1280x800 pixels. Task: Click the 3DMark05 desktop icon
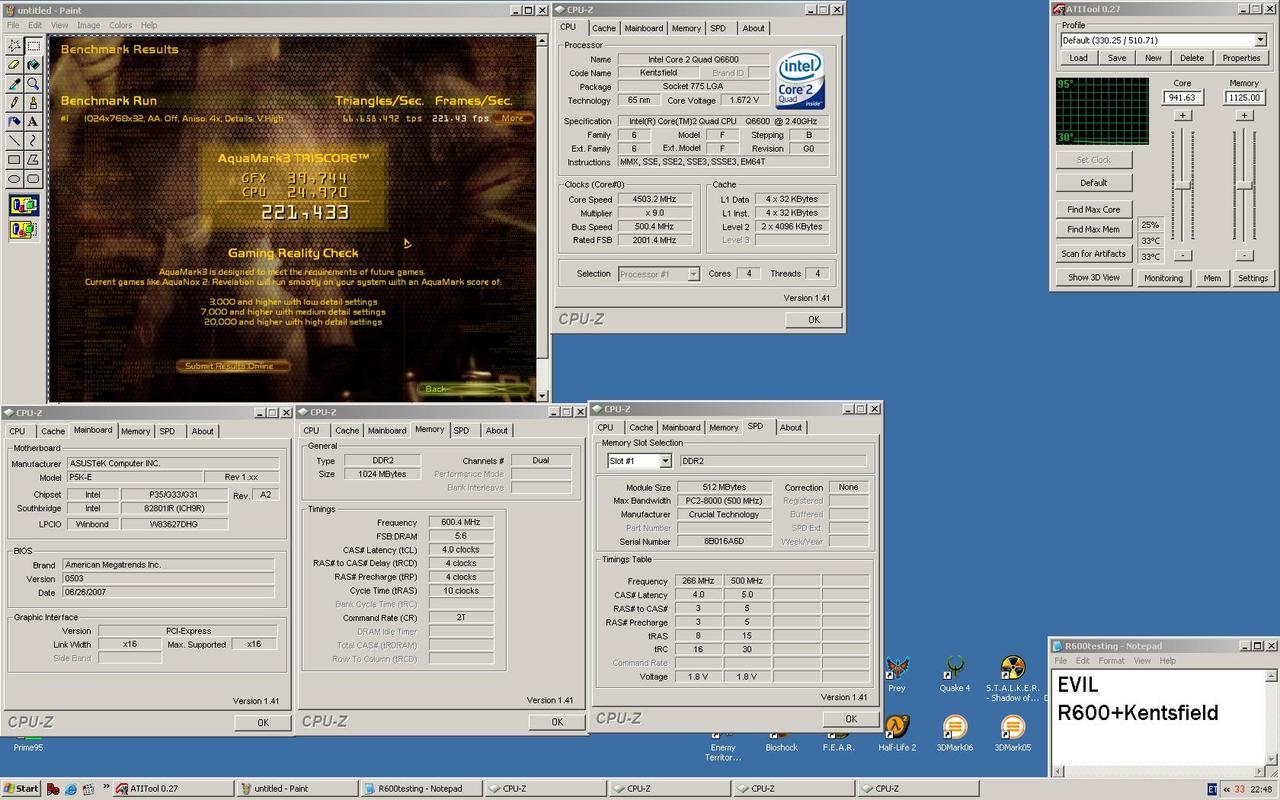click(x=1012, y=733)
